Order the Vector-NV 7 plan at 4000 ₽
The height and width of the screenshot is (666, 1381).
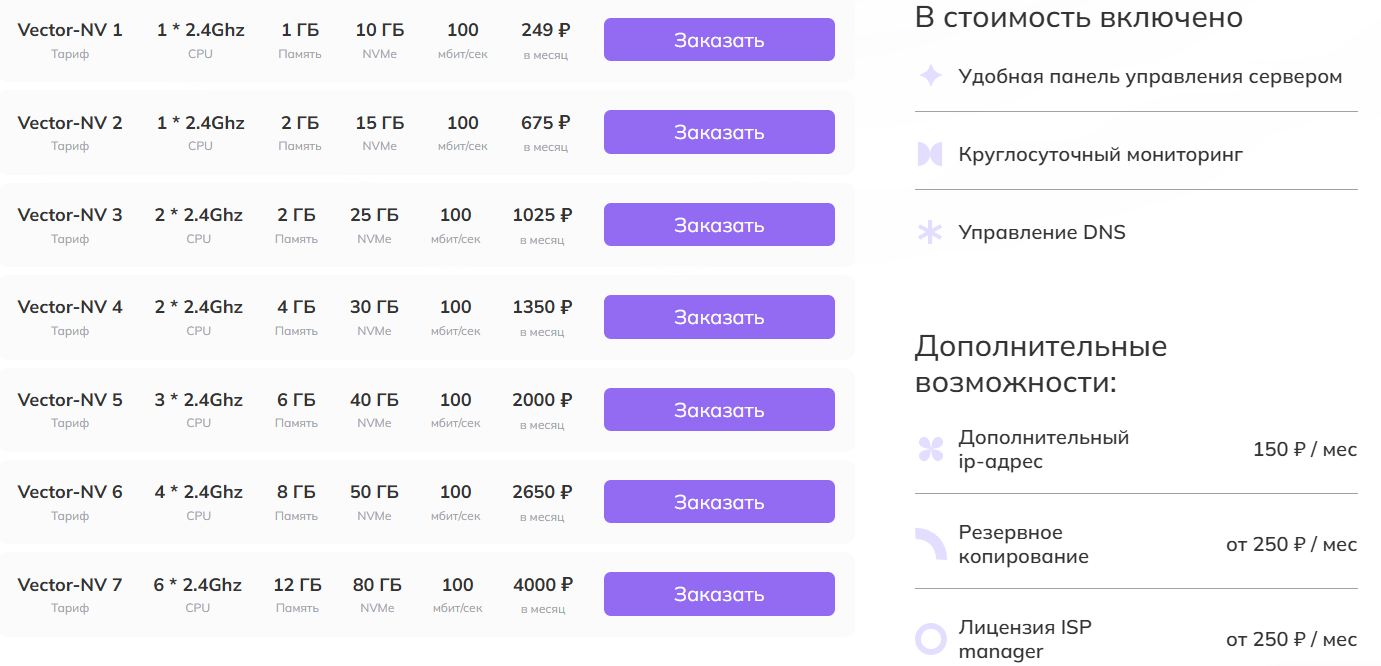(x=718, y=594)
